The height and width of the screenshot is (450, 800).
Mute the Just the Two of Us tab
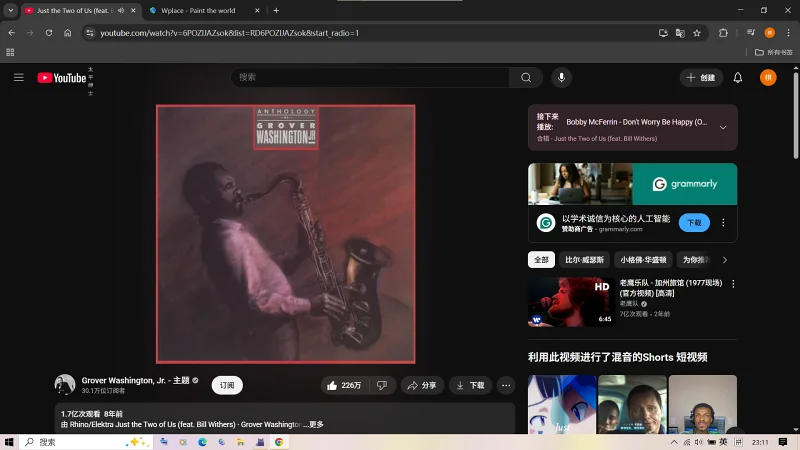121,10
